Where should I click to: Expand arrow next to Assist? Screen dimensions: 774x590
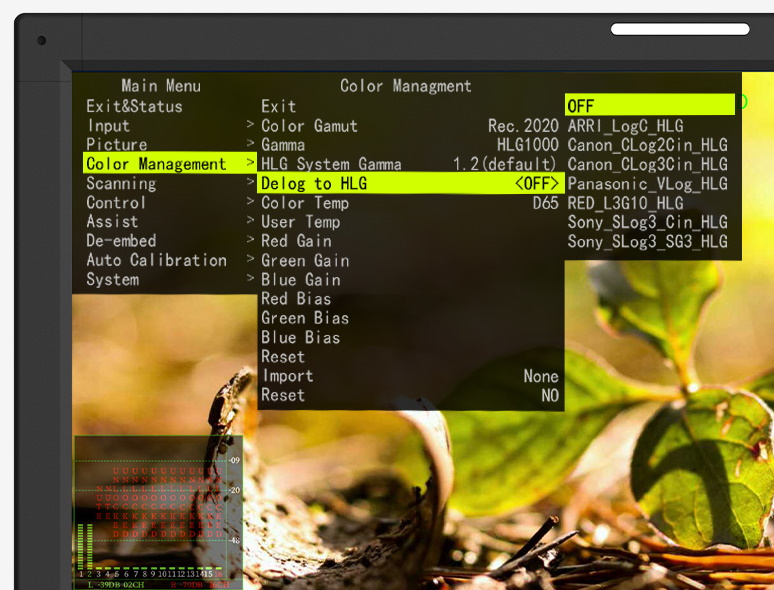pyautogui.click(x=250, y=220)
